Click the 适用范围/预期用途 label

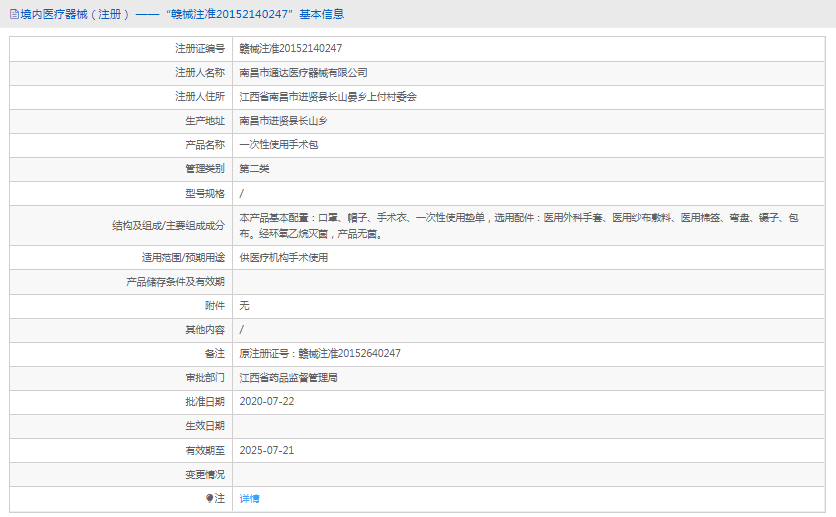click(183, 258)
